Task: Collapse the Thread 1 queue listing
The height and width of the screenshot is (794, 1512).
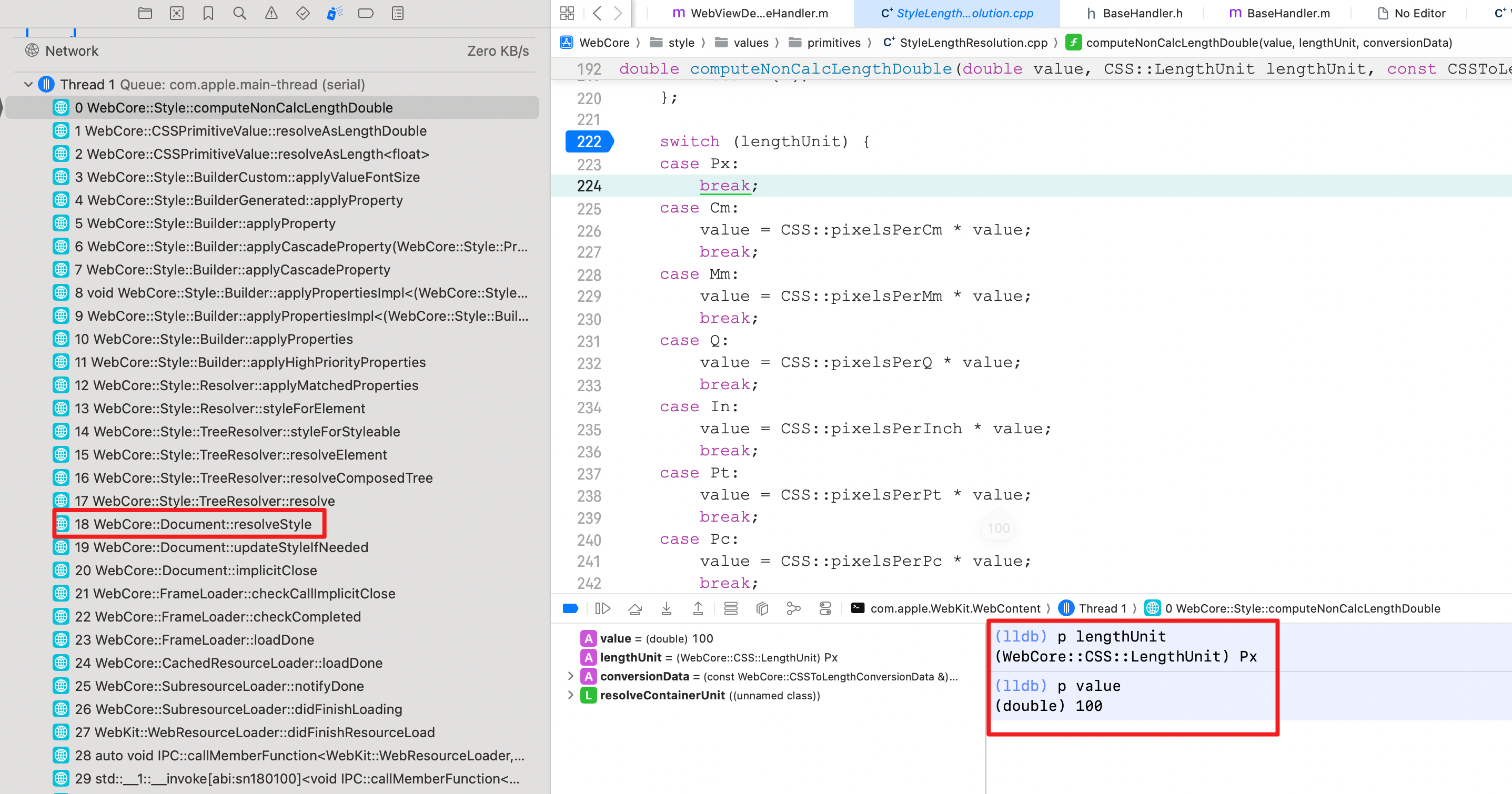Action: click(x=28, y=84)
